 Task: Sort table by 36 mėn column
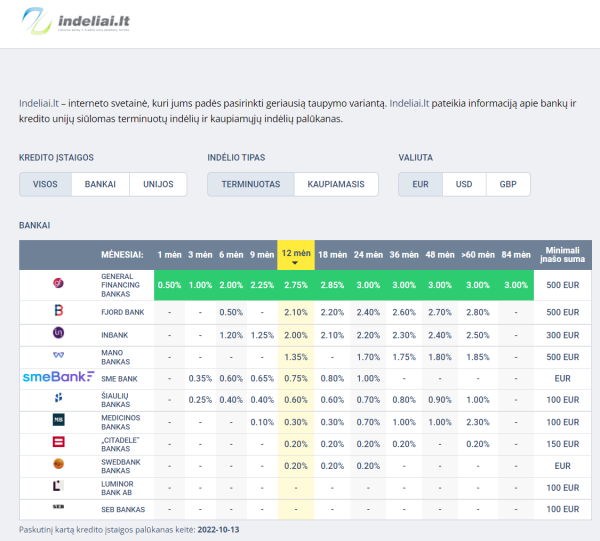[x=404, y=255]
